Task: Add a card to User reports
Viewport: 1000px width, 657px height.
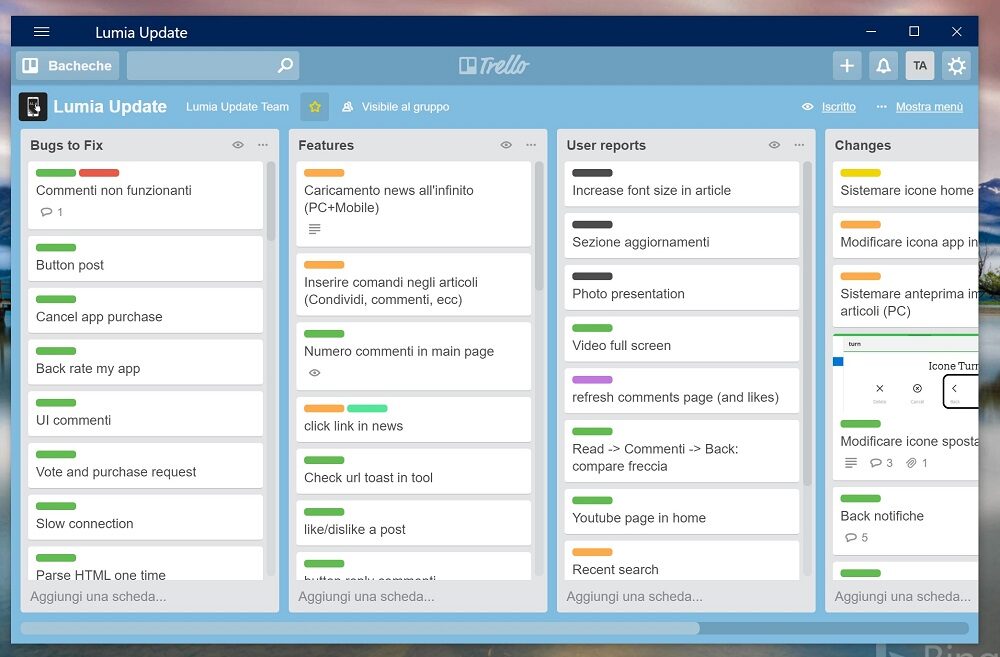Action: click(635, 596)
